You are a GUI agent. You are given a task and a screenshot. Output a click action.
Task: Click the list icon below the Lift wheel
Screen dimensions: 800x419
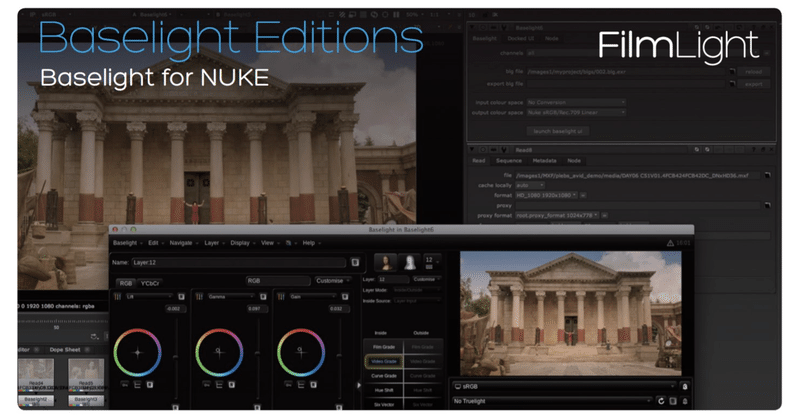tap(137, 385)
